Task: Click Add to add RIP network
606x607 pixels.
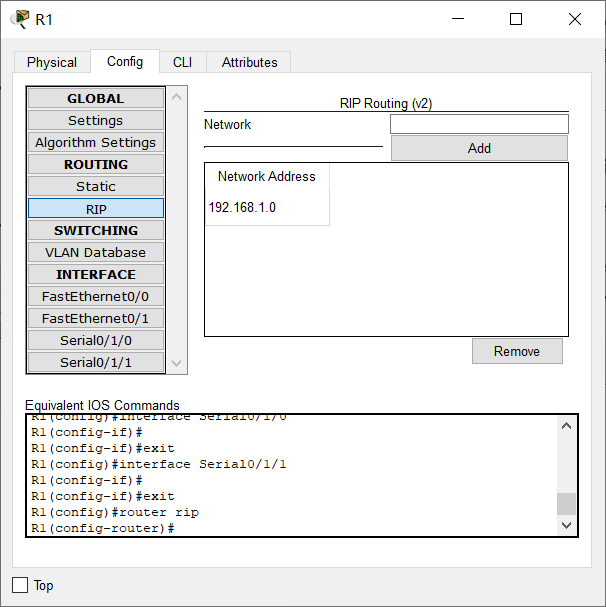Action: point(479,148)
